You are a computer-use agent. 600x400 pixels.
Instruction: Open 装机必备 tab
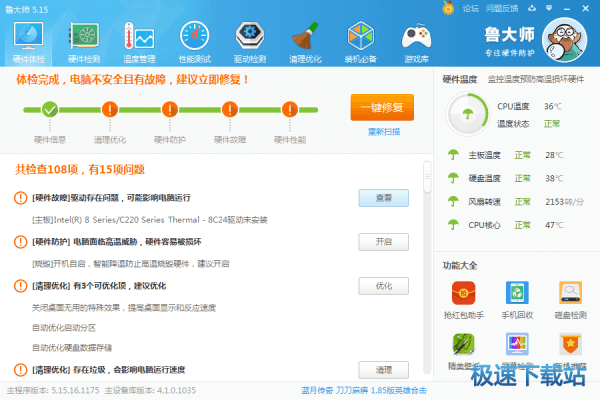[360, 42]
